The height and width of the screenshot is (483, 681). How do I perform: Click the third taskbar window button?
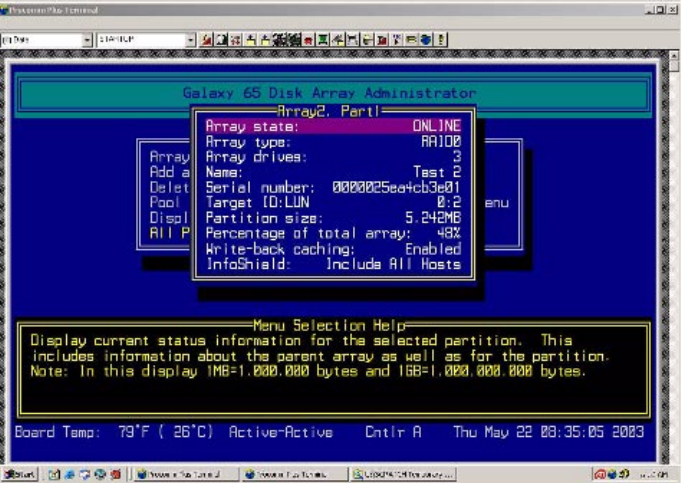tap(401, 474)
